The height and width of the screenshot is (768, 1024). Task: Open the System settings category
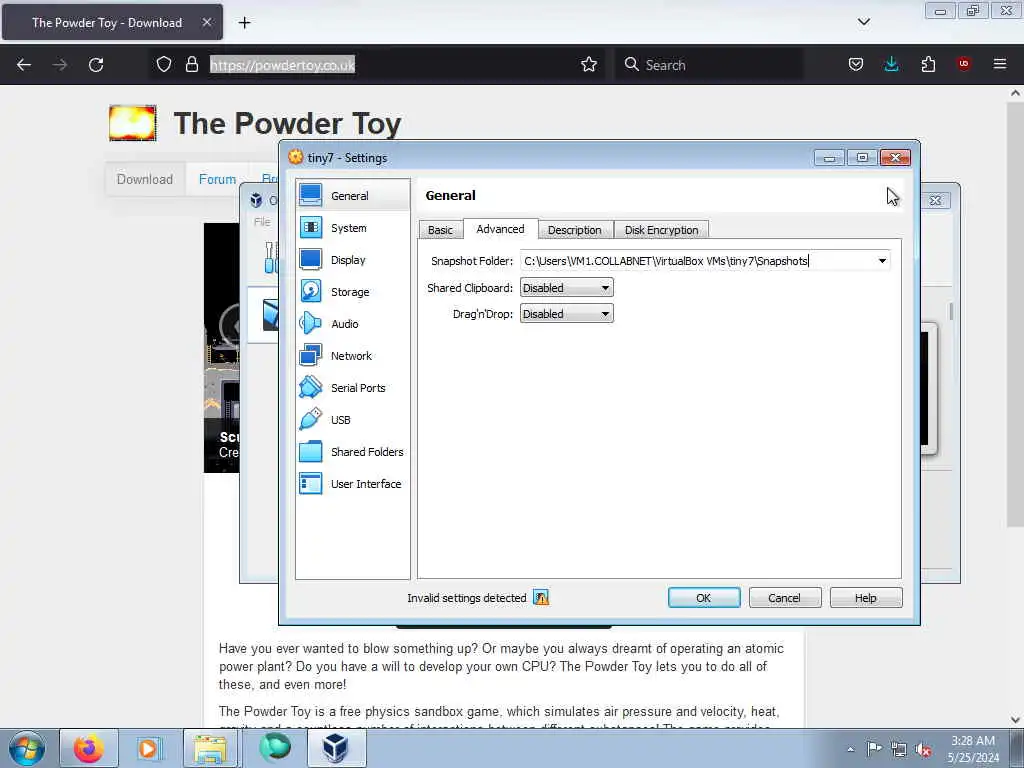pos(353,227)
